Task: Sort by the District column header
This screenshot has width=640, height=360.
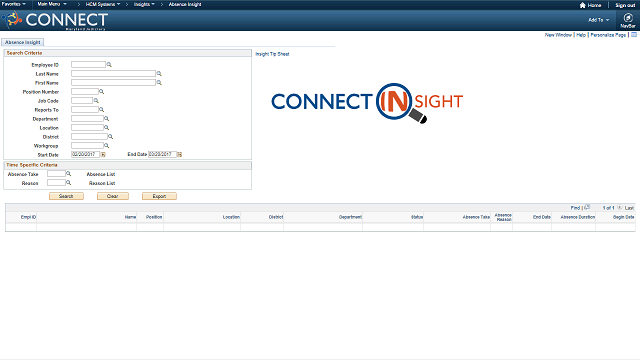Action: (276, 217)
